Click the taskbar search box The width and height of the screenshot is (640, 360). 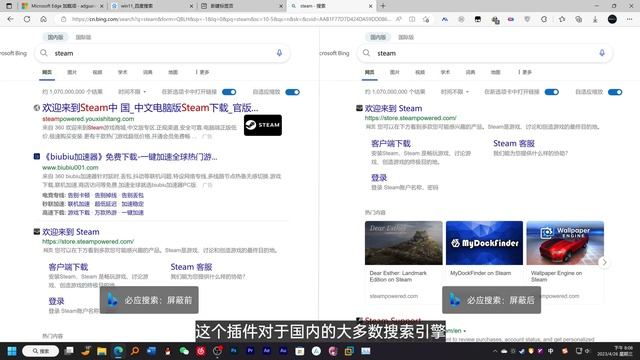click(40, 351)
